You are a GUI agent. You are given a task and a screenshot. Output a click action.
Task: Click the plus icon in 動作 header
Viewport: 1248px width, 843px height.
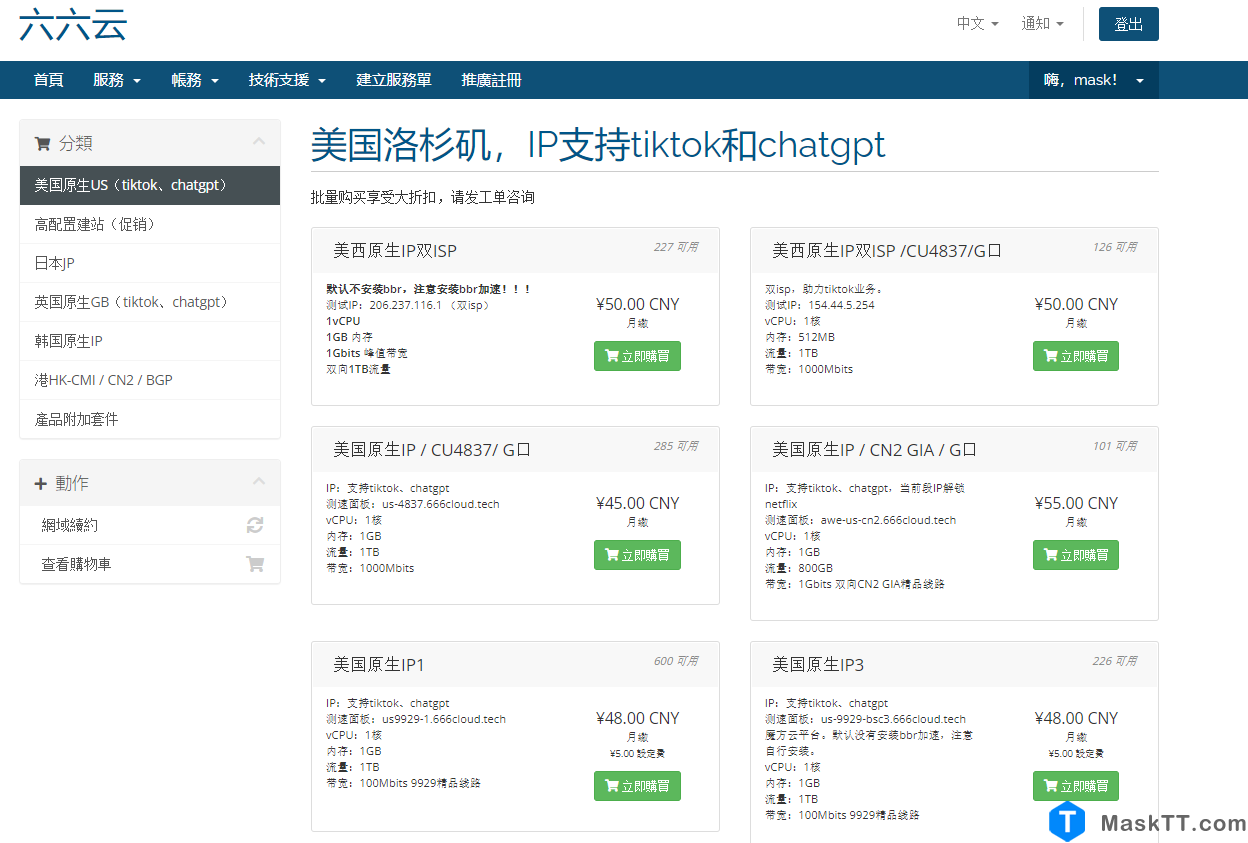pyautogui.click(x=41, y=483)
